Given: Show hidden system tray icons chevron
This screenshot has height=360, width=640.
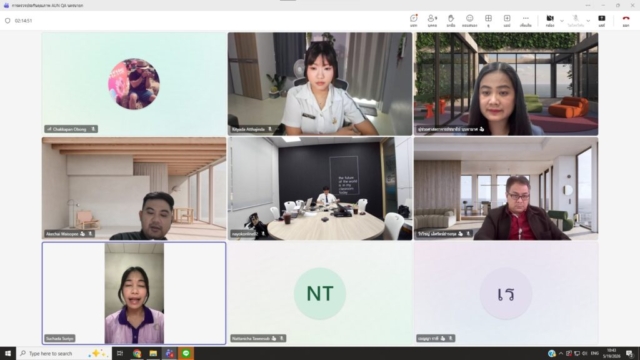Looking at the screenshot, I should [x=561, y=353].
